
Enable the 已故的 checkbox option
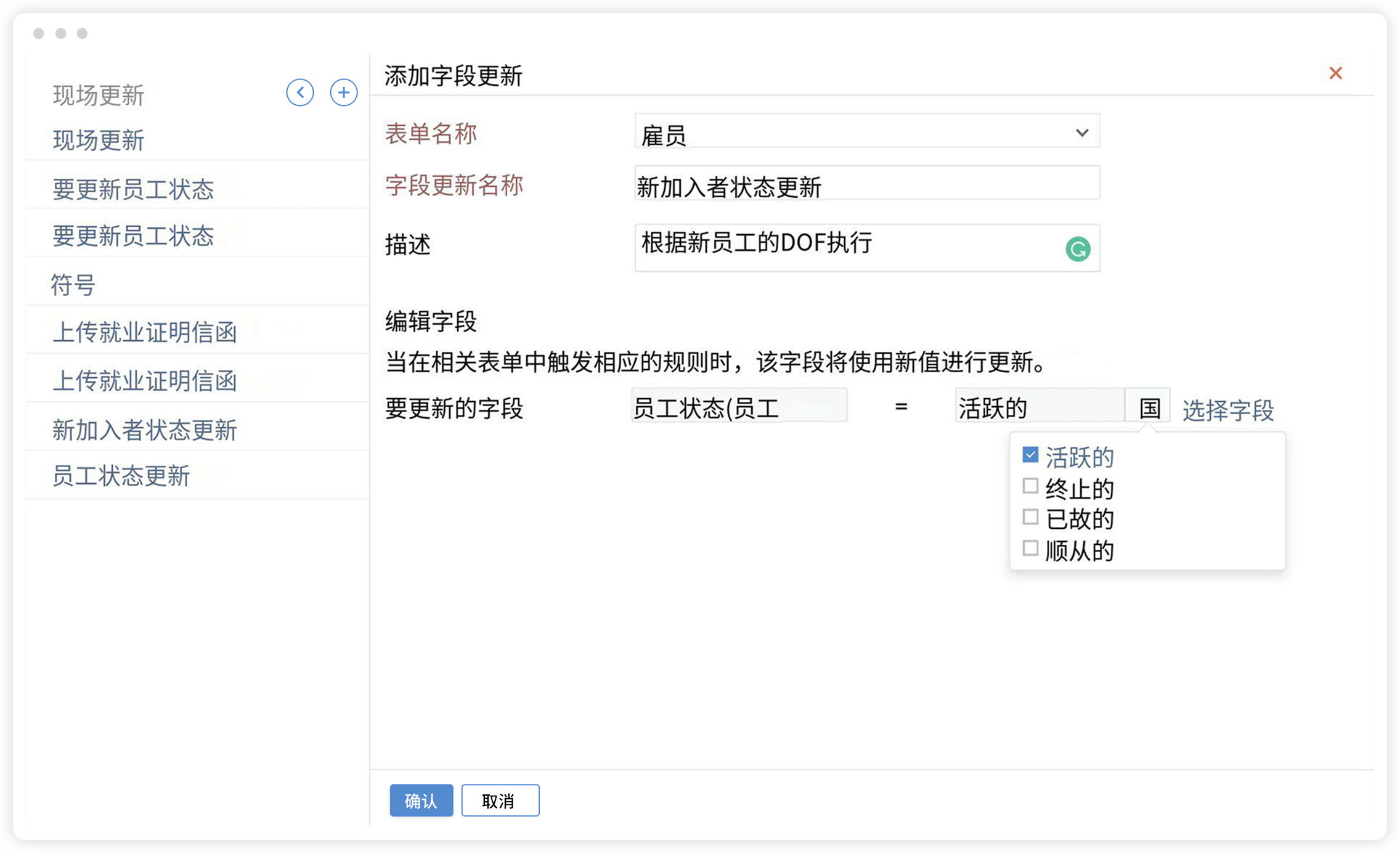[1030, 516]
